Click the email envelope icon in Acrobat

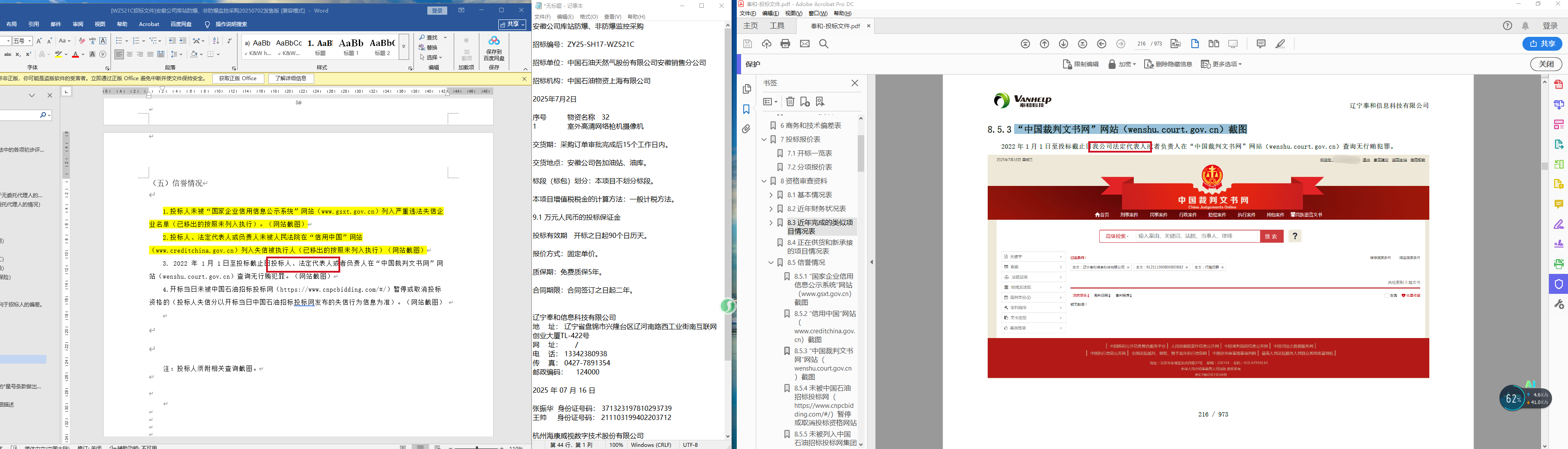point(805,44)
